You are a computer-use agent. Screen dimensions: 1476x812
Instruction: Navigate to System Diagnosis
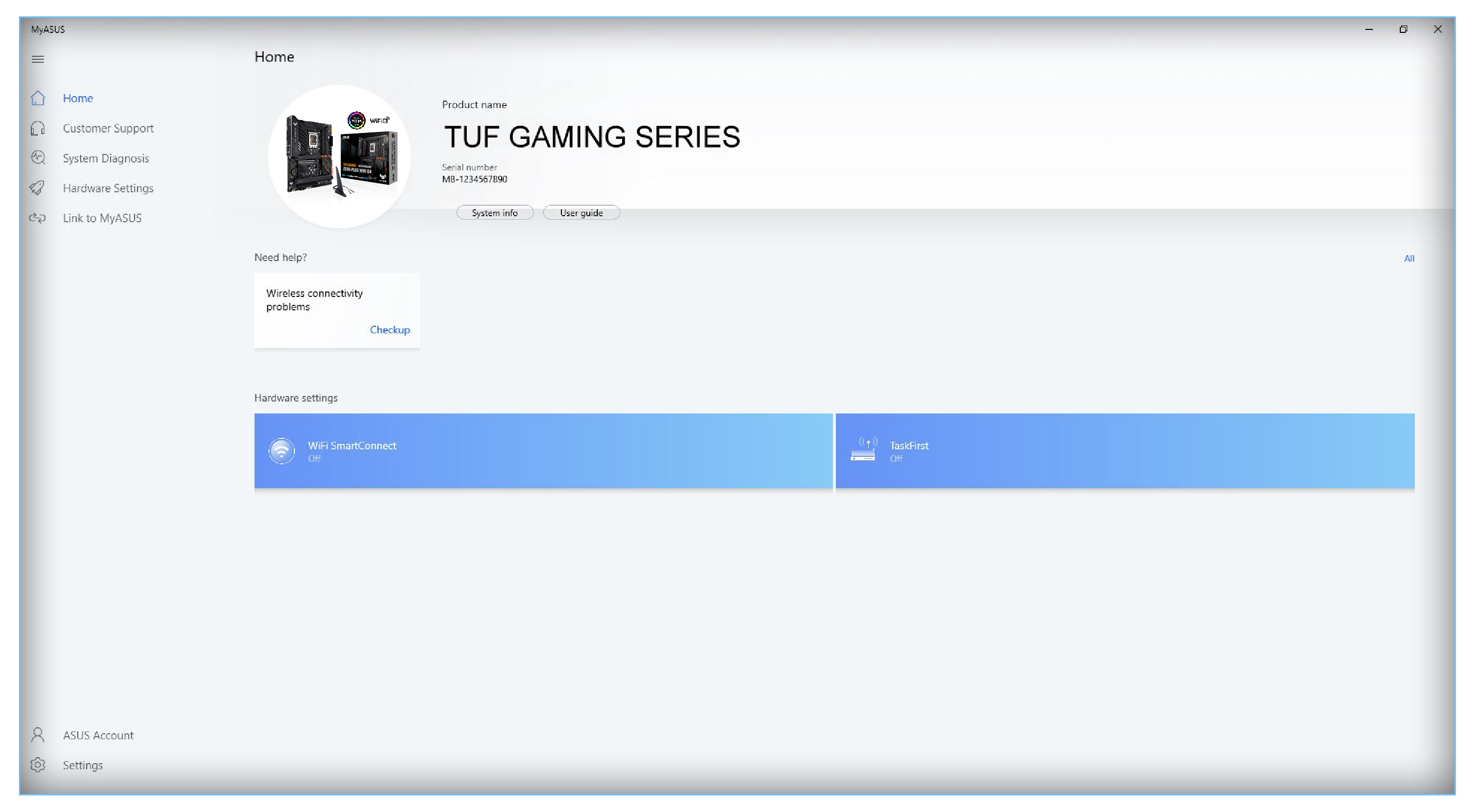pos(105,158)
